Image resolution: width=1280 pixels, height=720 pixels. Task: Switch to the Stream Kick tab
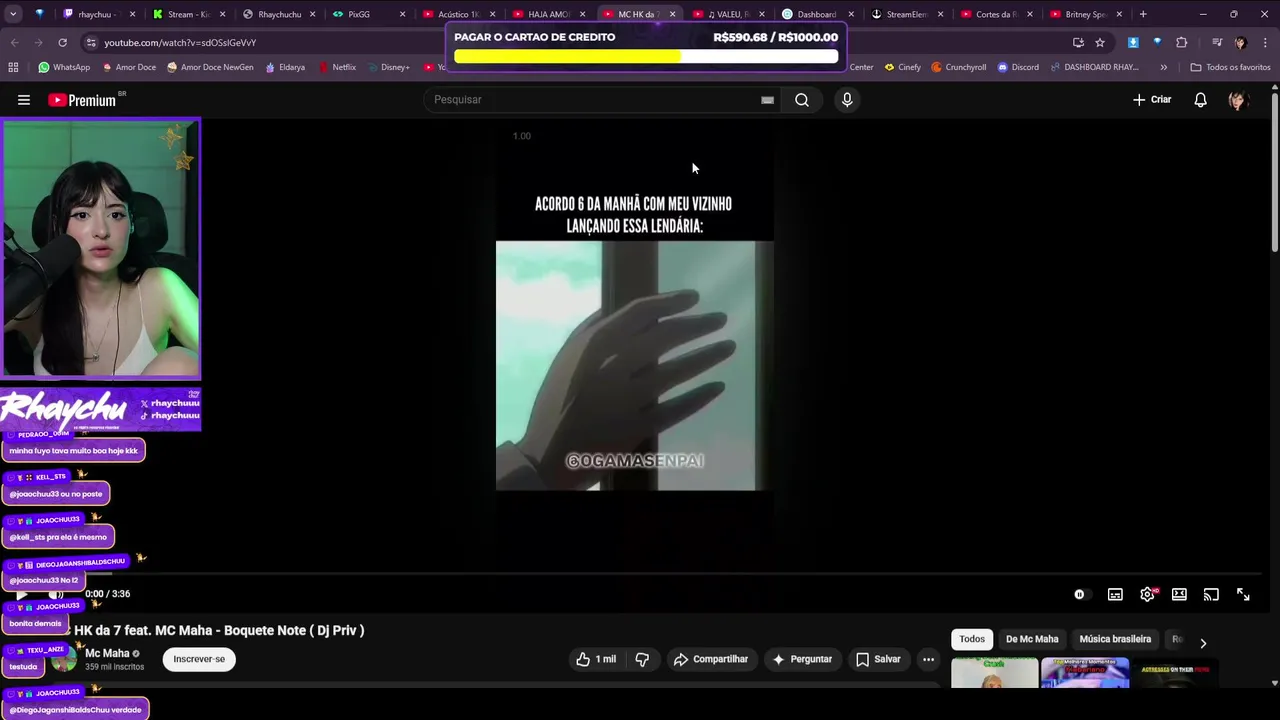pos(188,14)
